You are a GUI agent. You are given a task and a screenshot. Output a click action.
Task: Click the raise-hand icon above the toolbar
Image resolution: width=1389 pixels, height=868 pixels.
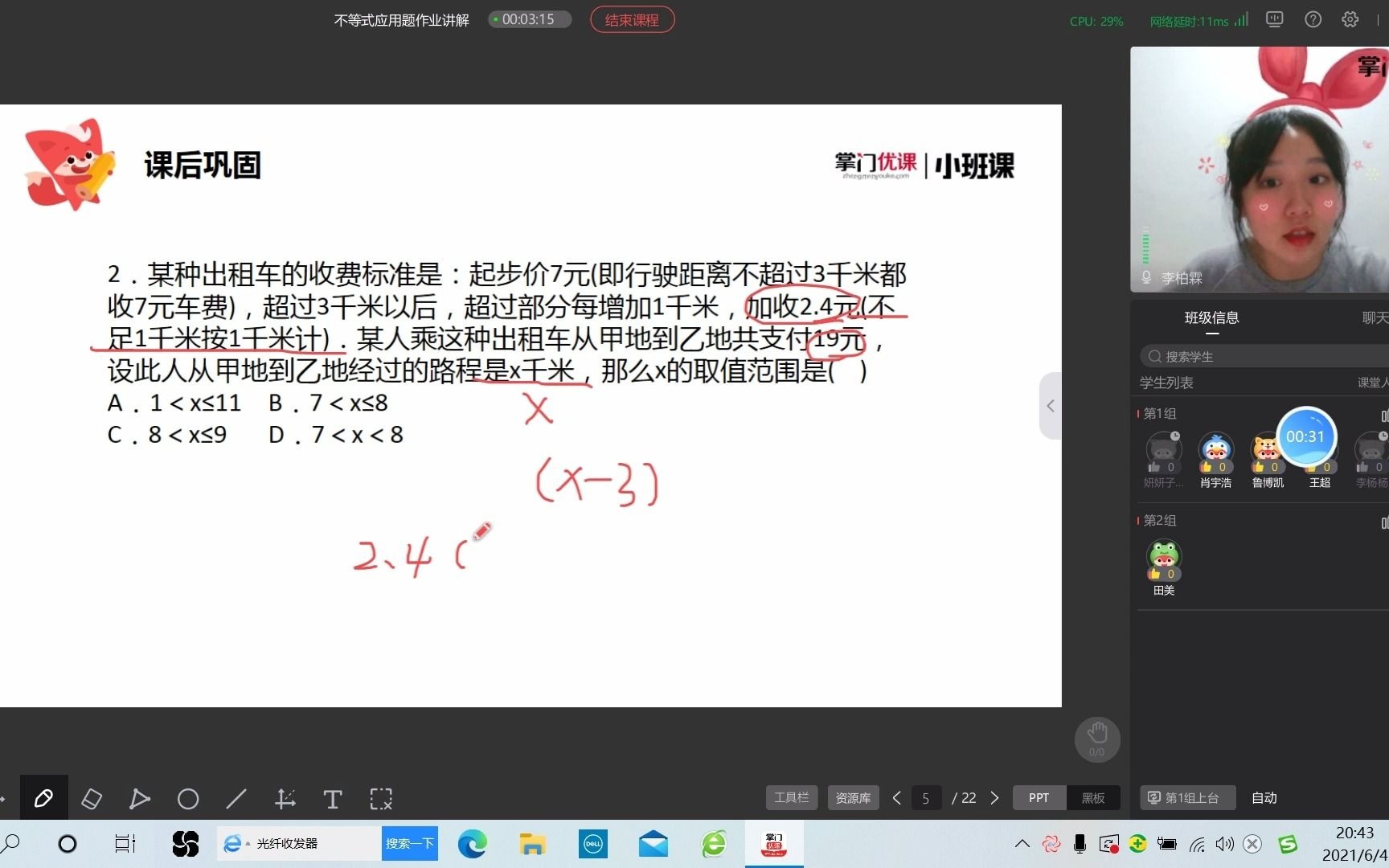pos(1097,738)
